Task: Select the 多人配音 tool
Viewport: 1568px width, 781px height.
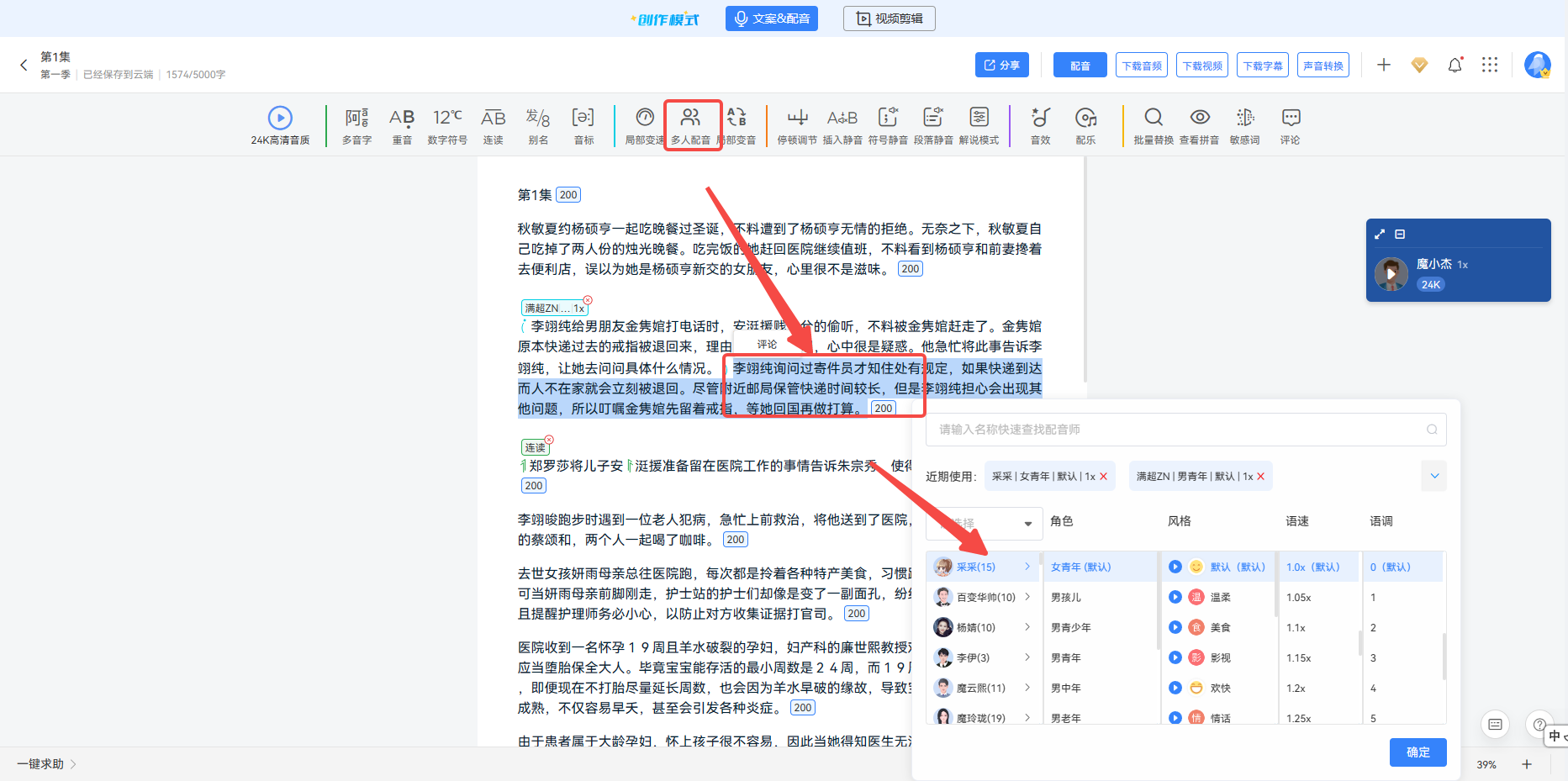Action: [x=690, y=126]
